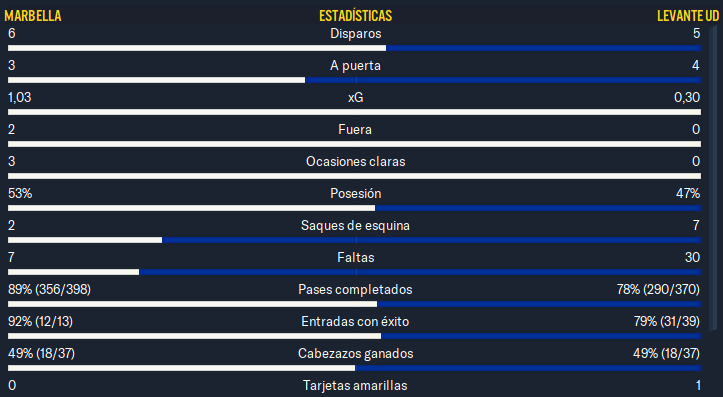
Task: Click the Posesión stat label
Action: pyautogui.click(x=356, y=193)
